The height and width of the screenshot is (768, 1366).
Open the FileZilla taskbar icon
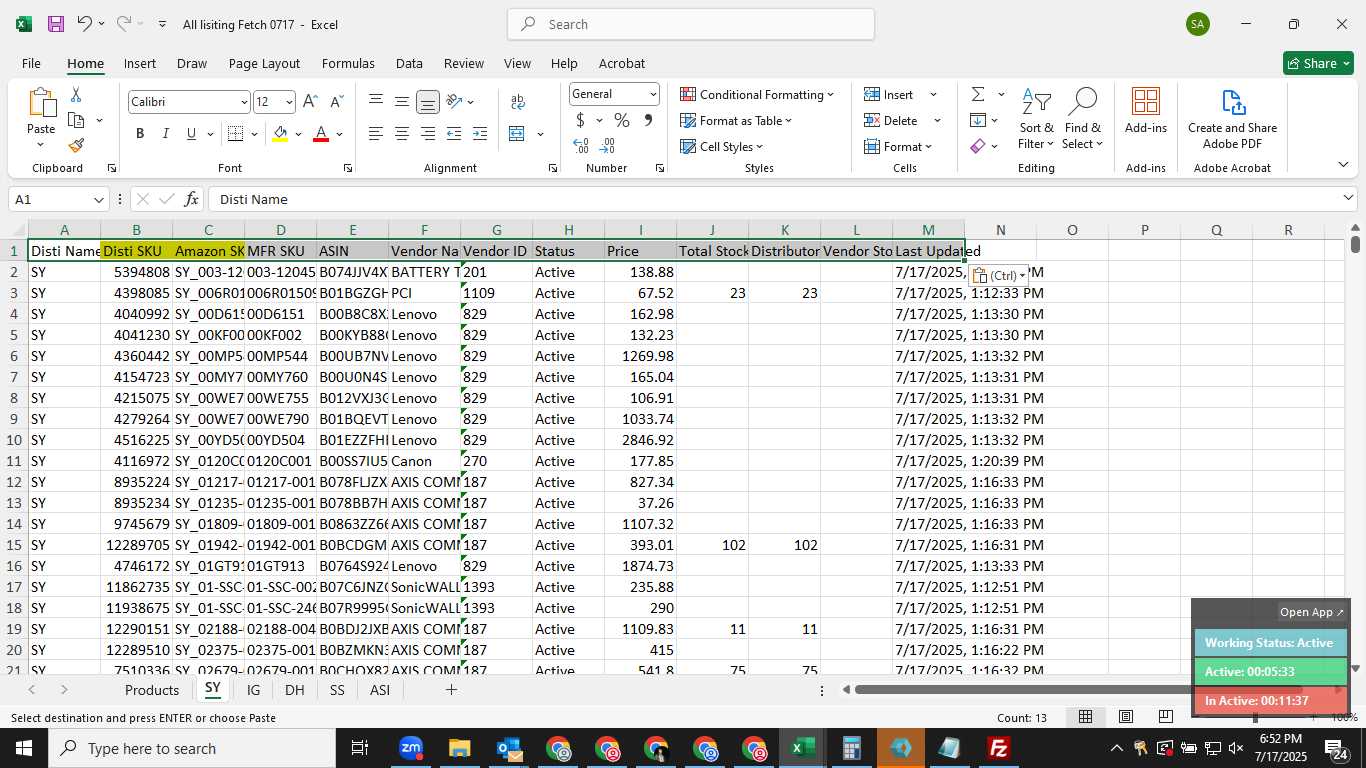click(998, 748)
